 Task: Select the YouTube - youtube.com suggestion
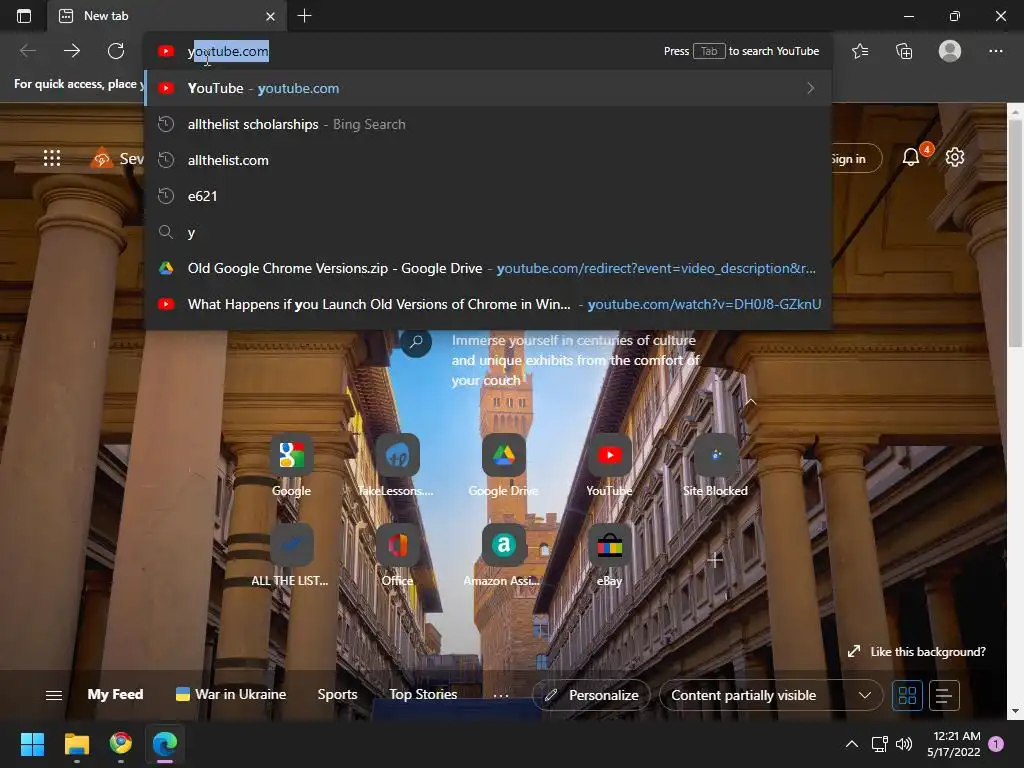(488, 88)
